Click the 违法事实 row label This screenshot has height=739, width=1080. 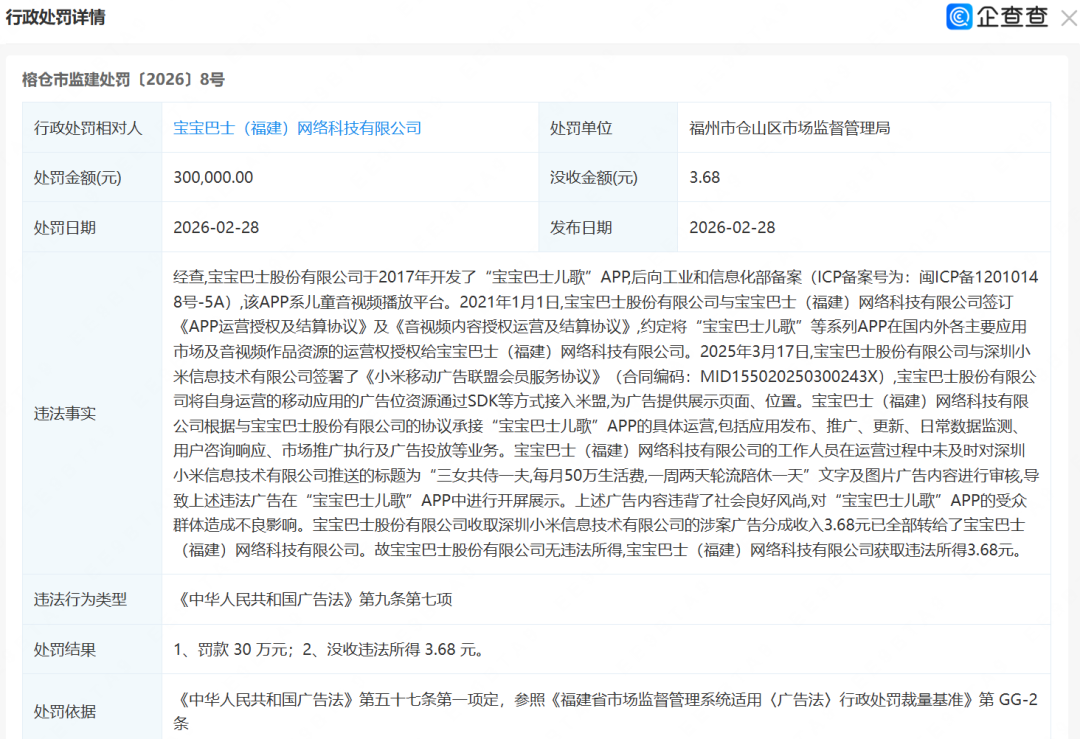[65, 413]
